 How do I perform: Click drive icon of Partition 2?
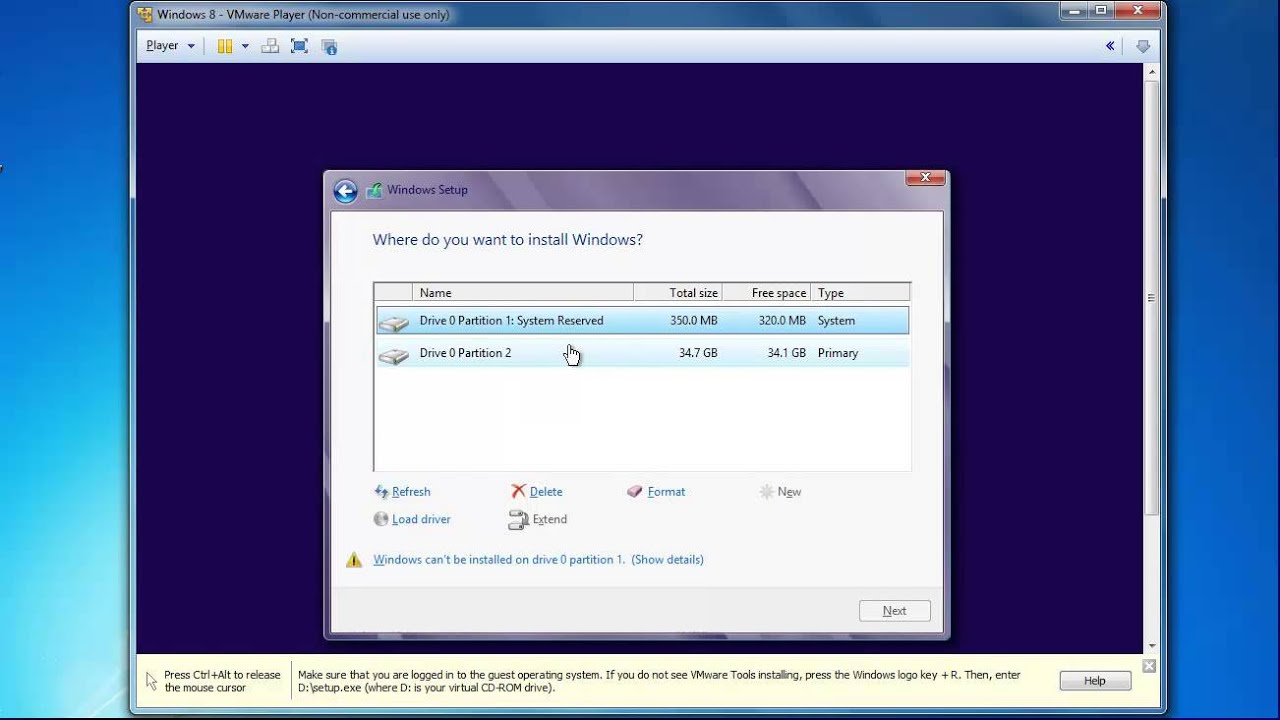point(394,354)
